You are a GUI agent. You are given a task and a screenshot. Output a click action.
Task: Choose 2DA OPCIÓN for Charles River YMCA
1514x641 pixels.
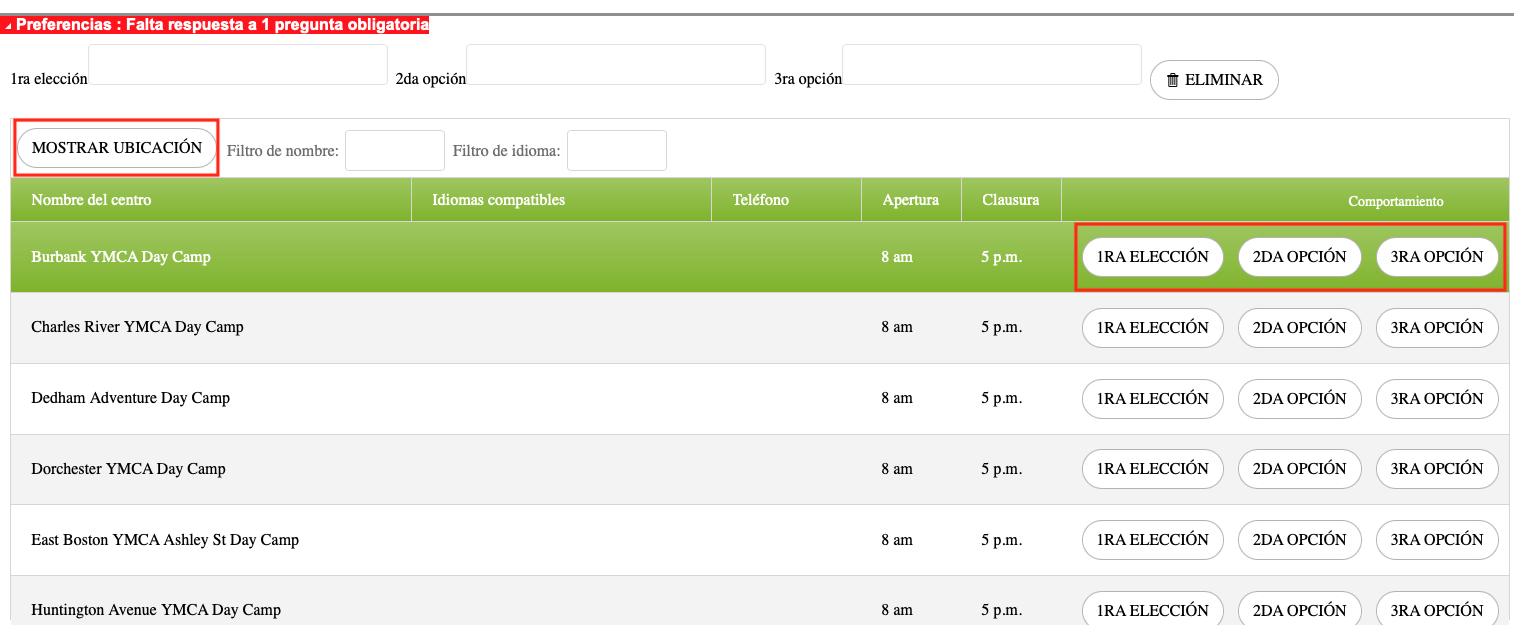(x=1300, y=328)
